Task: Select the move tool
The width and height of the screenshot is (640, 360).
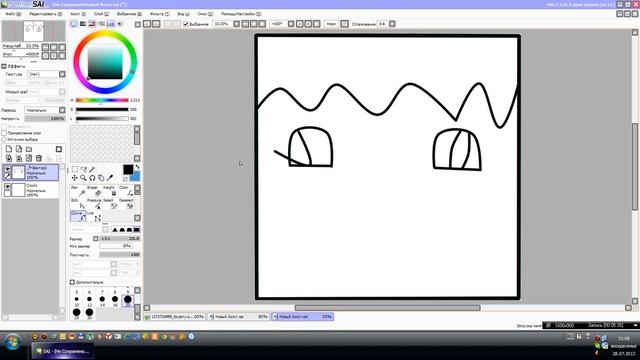Action: 74,178
